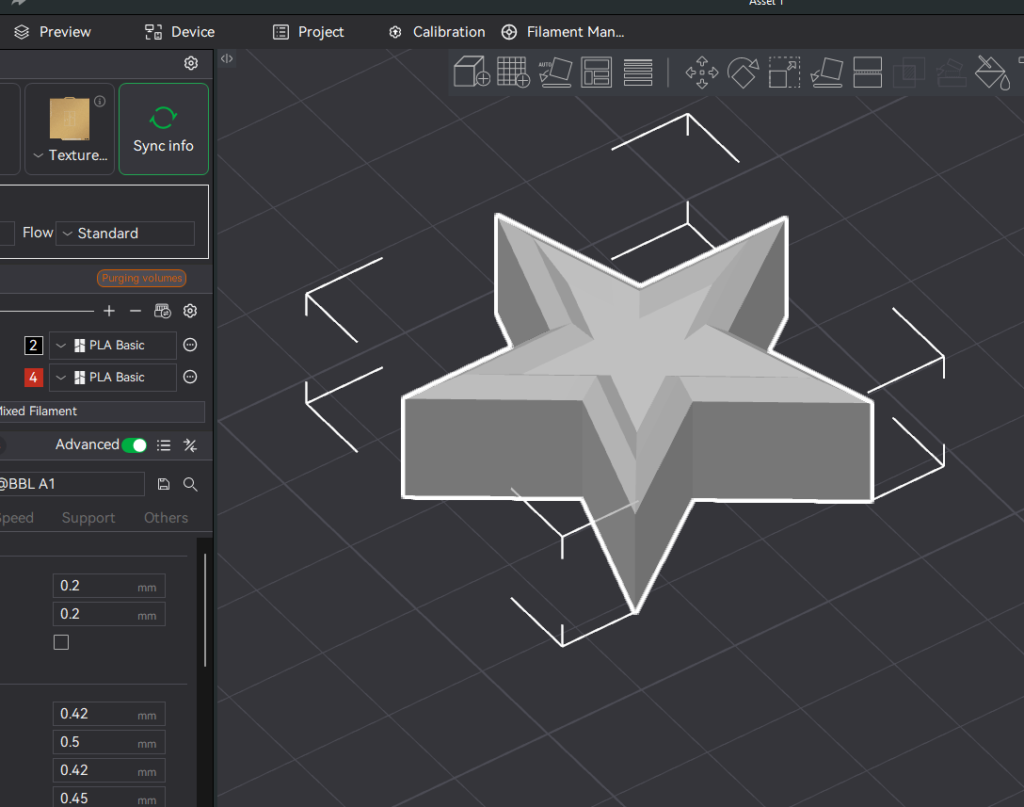Open the color painting bucket tool

click(x=992, y=72)
